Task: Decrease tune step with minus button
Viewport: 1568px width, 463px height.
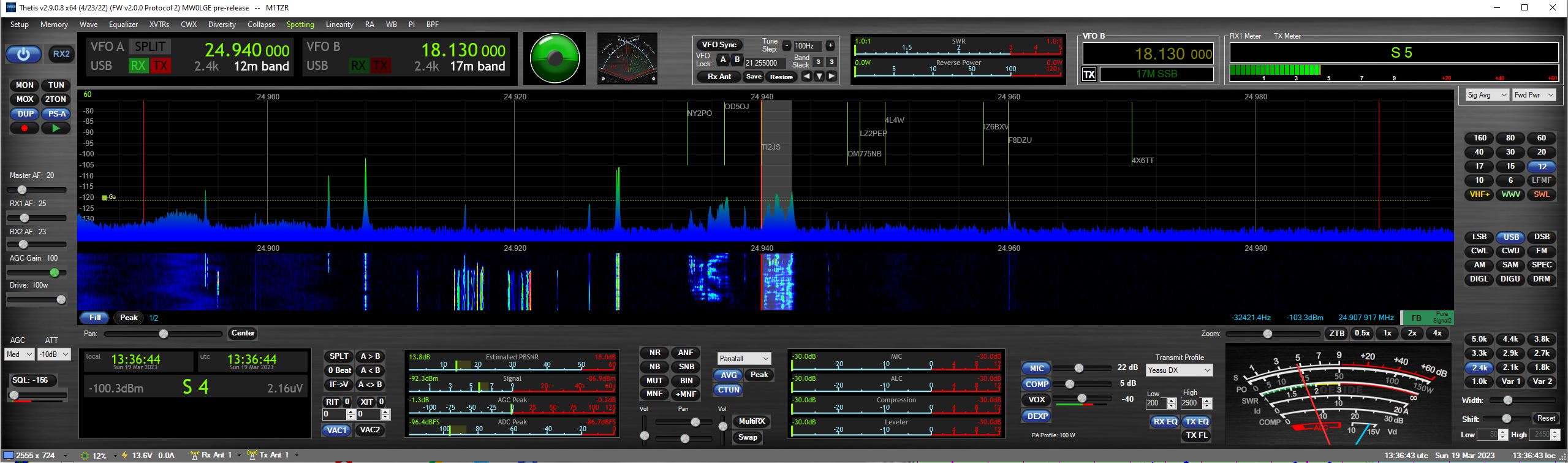Action: click(787, 45)
